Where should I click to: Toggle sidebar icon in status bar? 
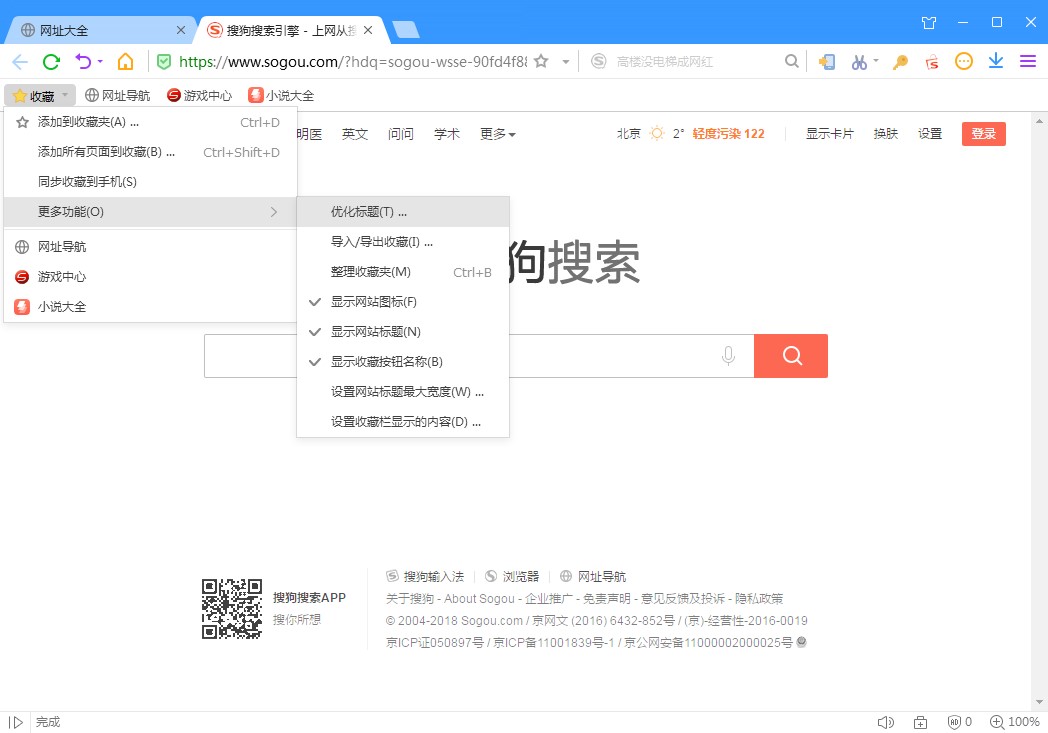pos(16,722)
